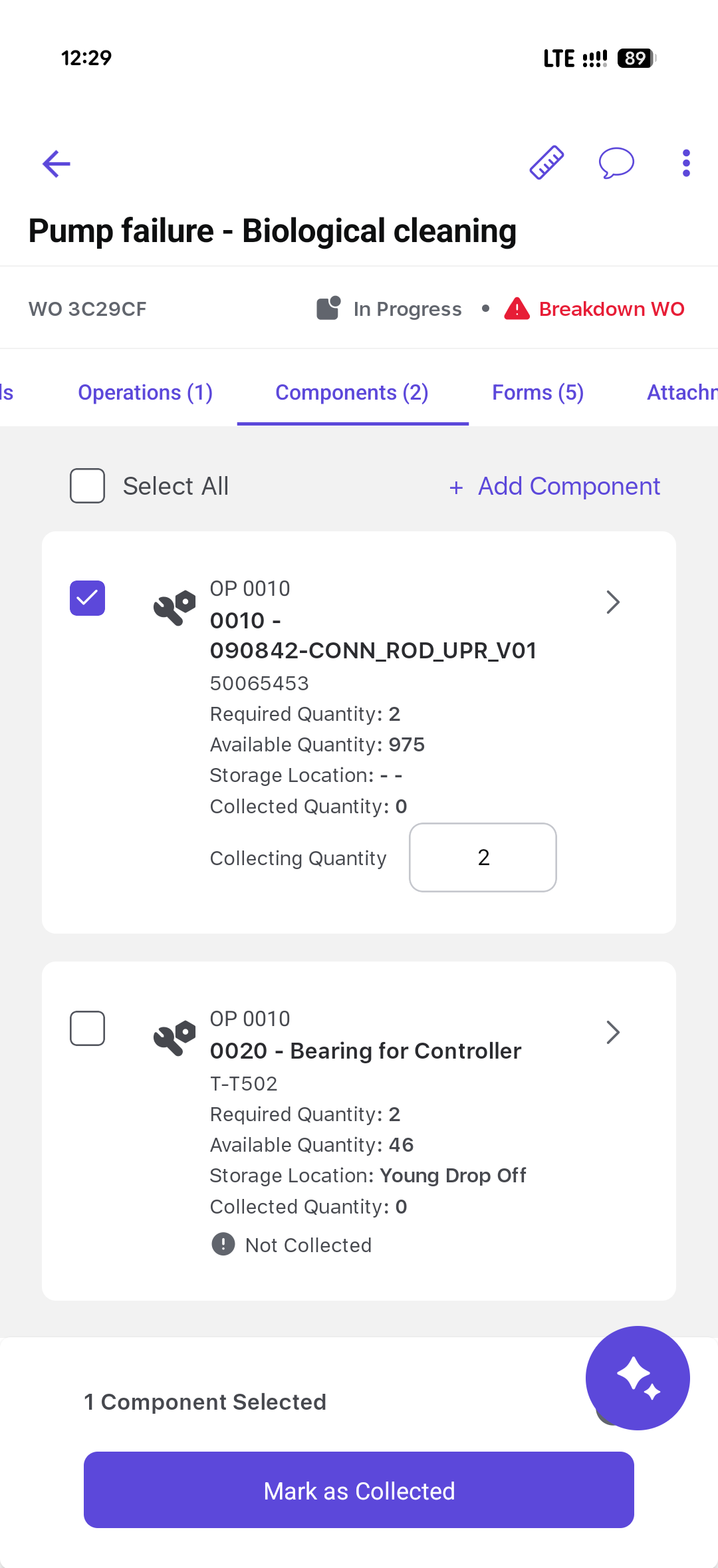Image resolution: width=718 pixels, height=1568 pixels.
Task: Open the ruler measurement icon
Action: pos(546,163)
